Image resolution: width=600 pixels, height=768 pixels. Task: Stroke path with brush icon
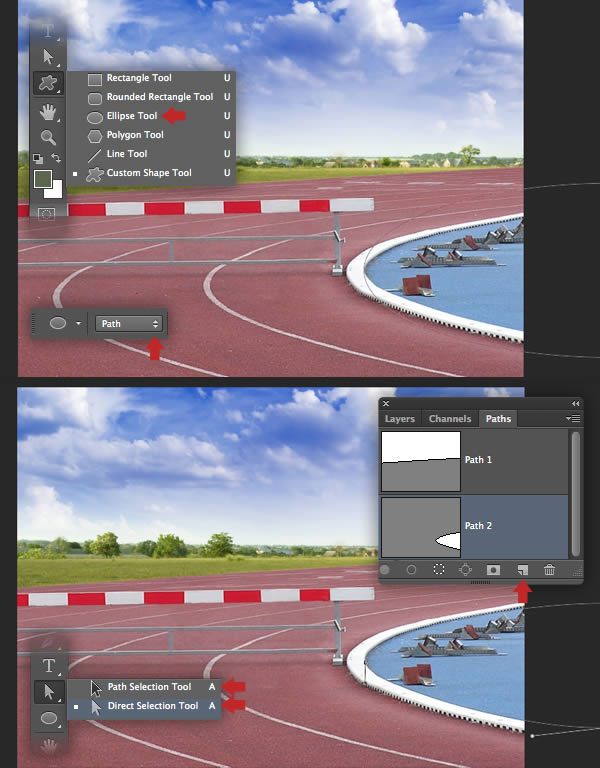click(x=411, y=570)
